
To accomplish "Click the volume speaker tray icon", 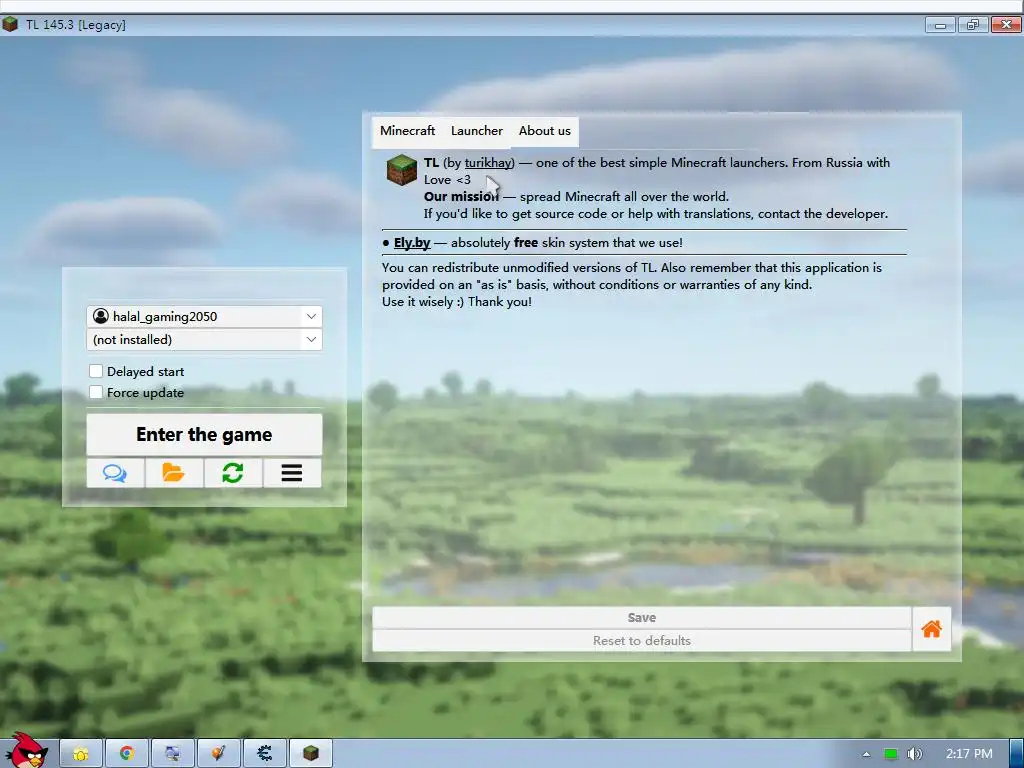I will coord(914,754).
